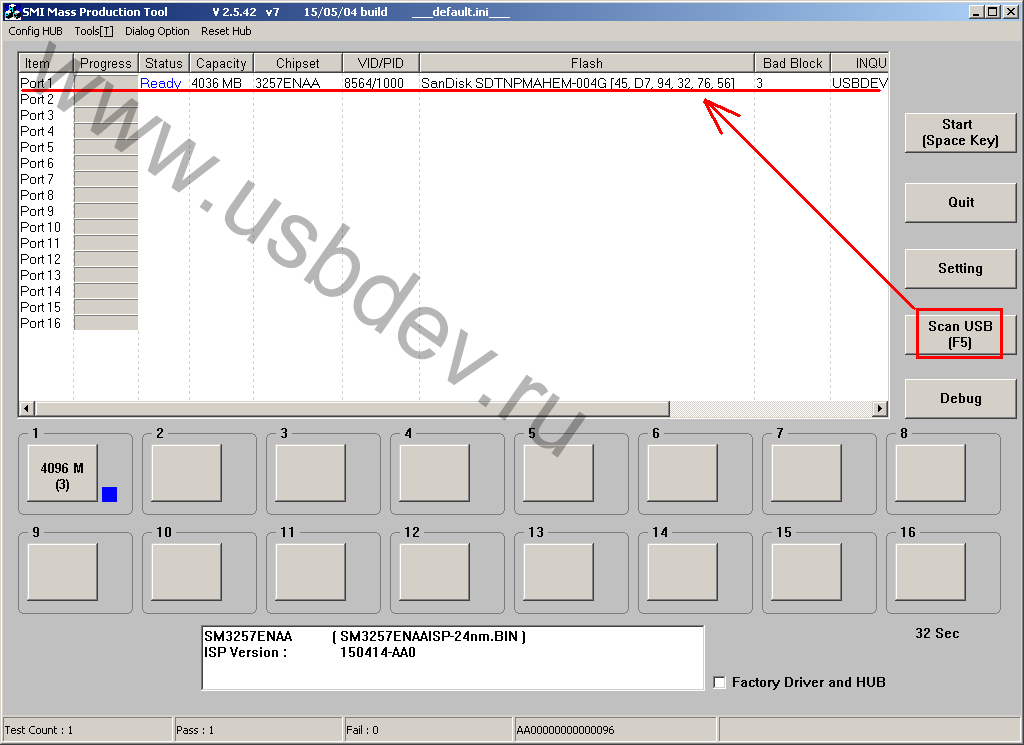Select the Port 9 row
The image size is (1024, 745).
(x=453, y=211)
